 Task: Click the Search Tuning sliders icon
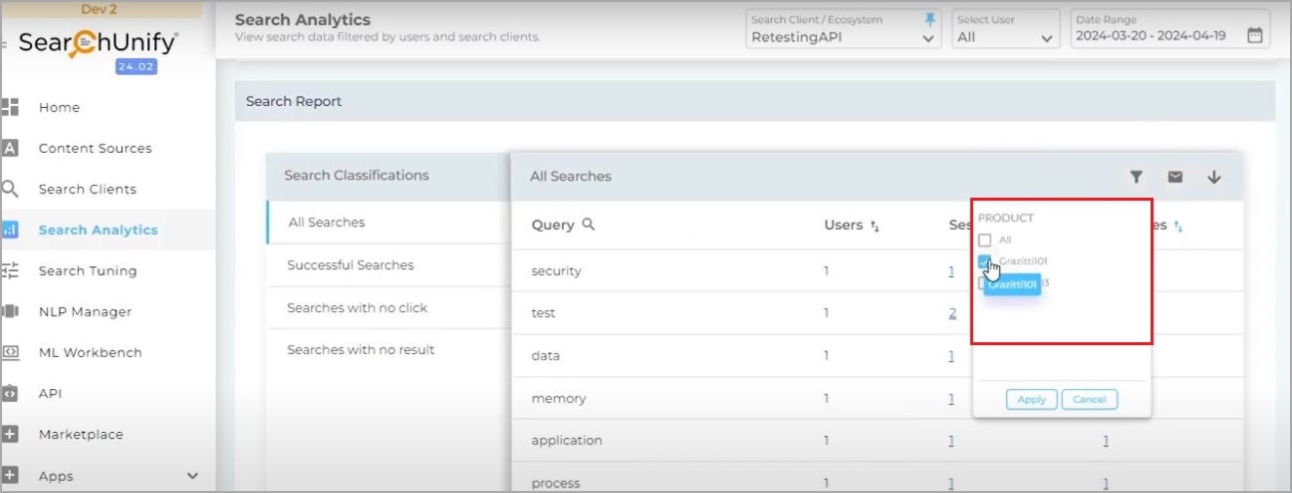click(x=11, y=270)
